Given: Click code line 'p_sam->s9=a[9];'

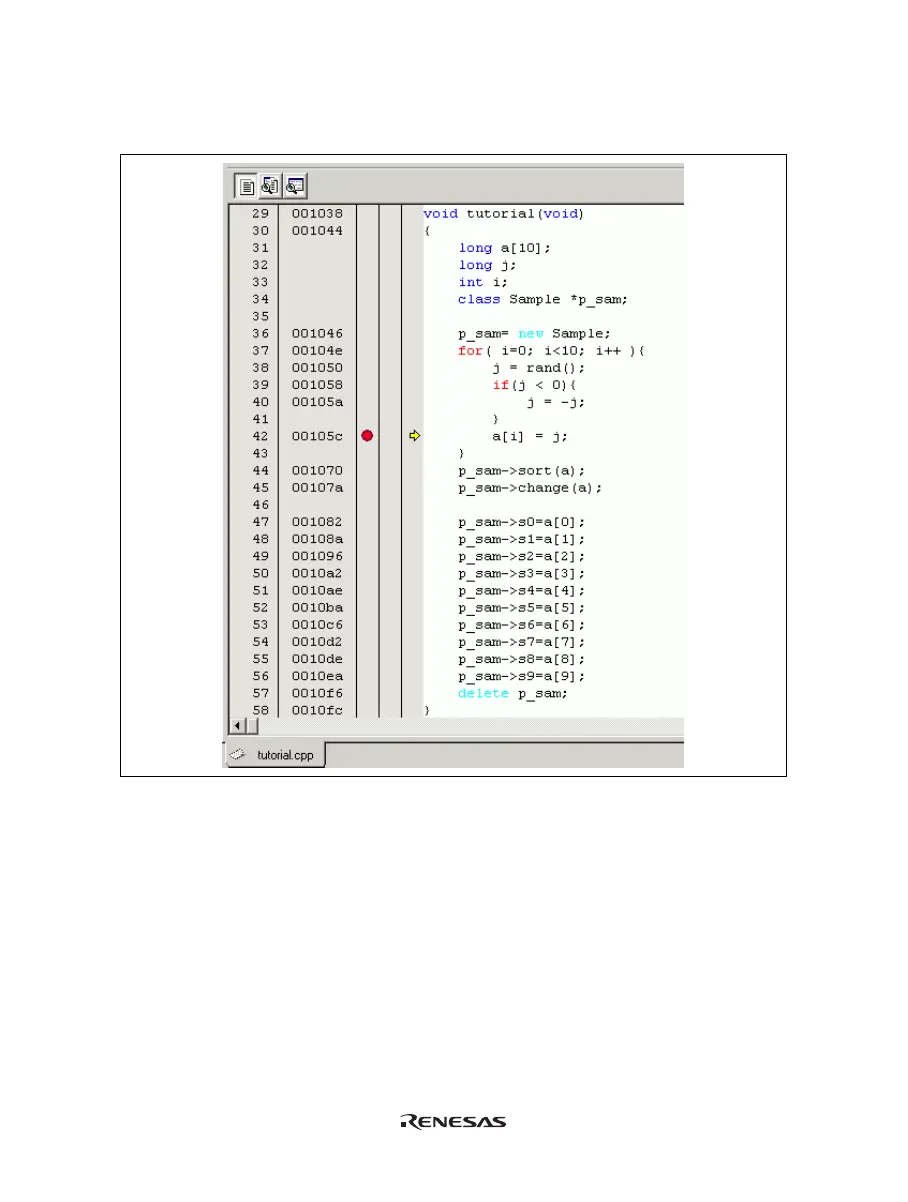Looking at the screenshot, I should (521, 677).
